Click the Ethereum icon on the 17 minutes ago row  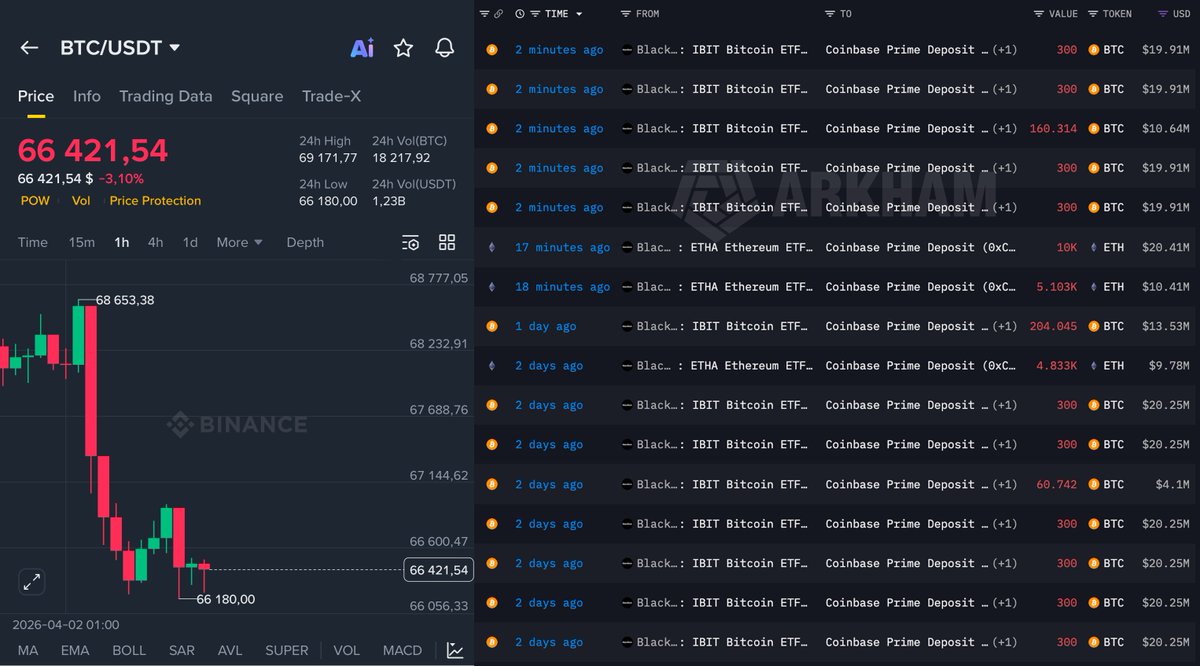click(x=491, y=247)
